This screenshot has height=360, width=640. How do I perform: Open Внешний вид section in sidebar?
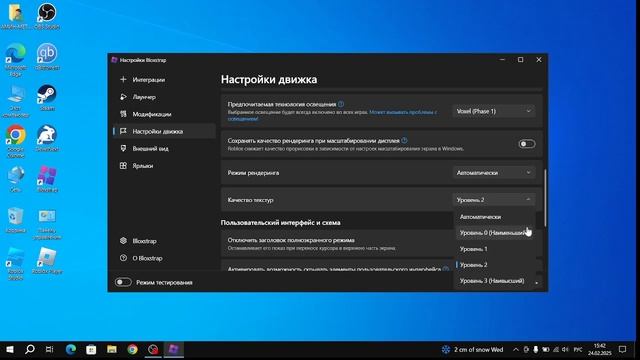coord(164,148)
